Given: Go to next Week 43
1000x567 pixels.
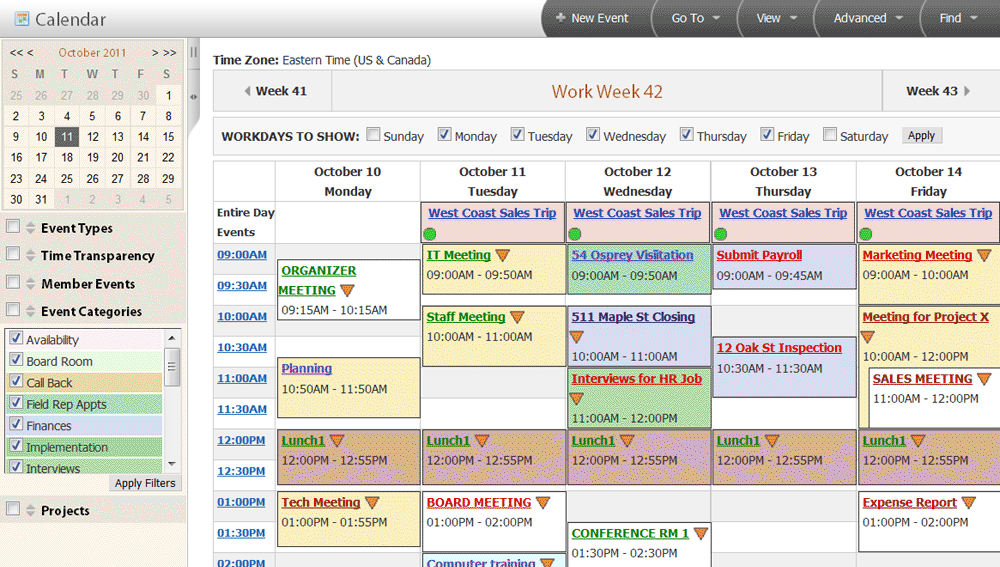Looking at the screenshot, I should (x=938, y=91).
